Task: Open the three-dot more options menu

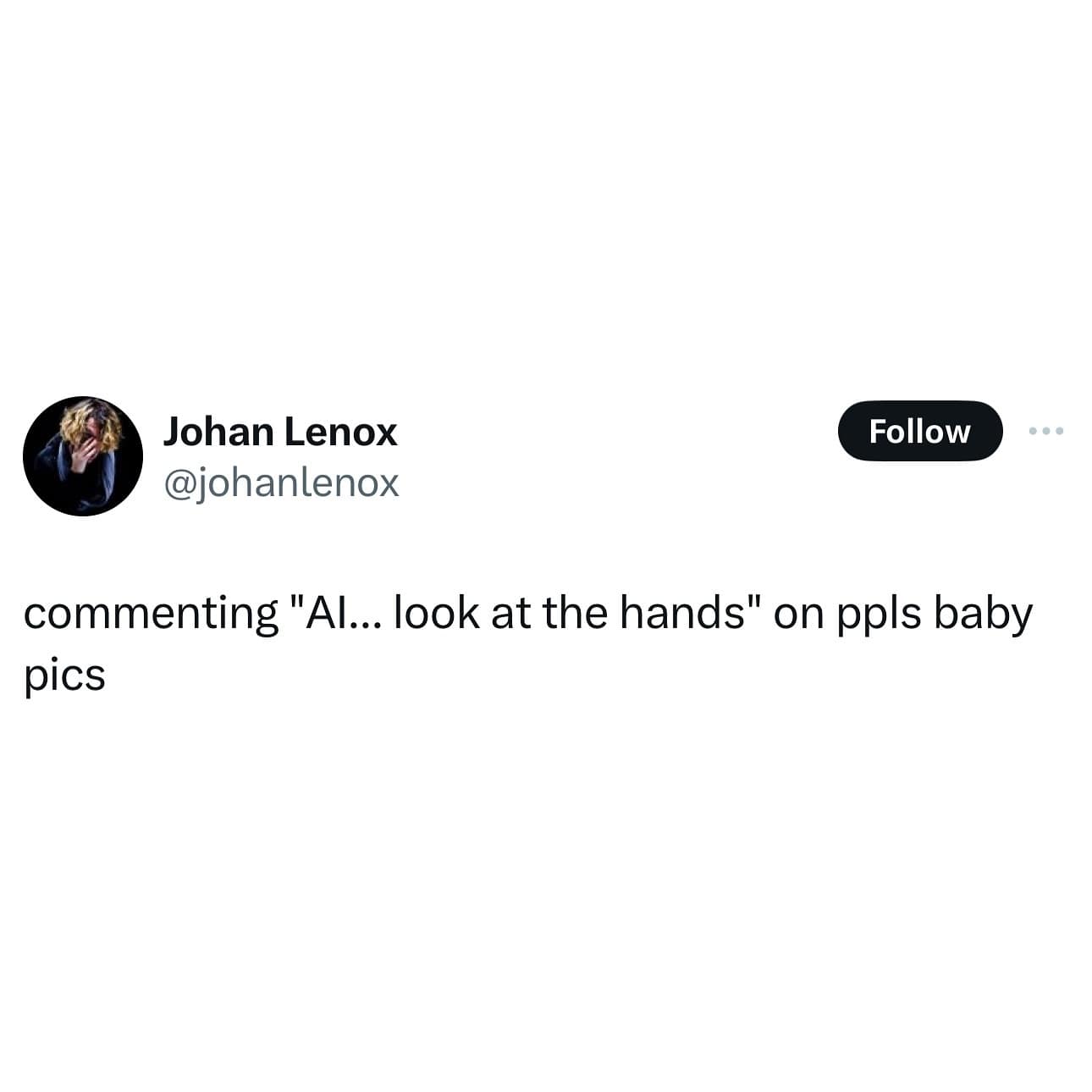Action: [x=1046, y=431]
